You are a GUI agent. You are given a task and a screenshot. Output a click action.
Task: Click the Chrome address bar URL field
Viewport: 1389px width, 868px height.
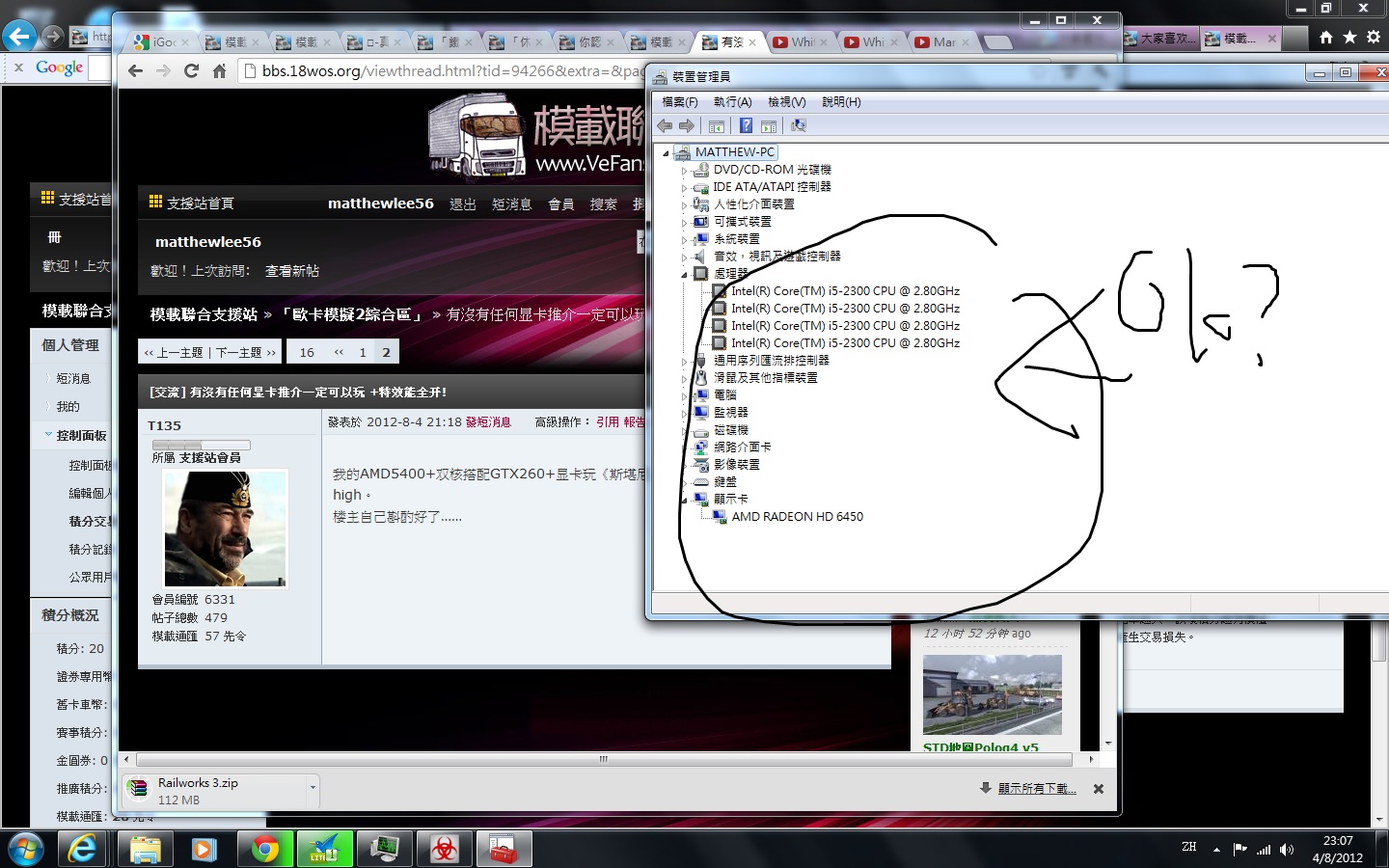(444, 70)
